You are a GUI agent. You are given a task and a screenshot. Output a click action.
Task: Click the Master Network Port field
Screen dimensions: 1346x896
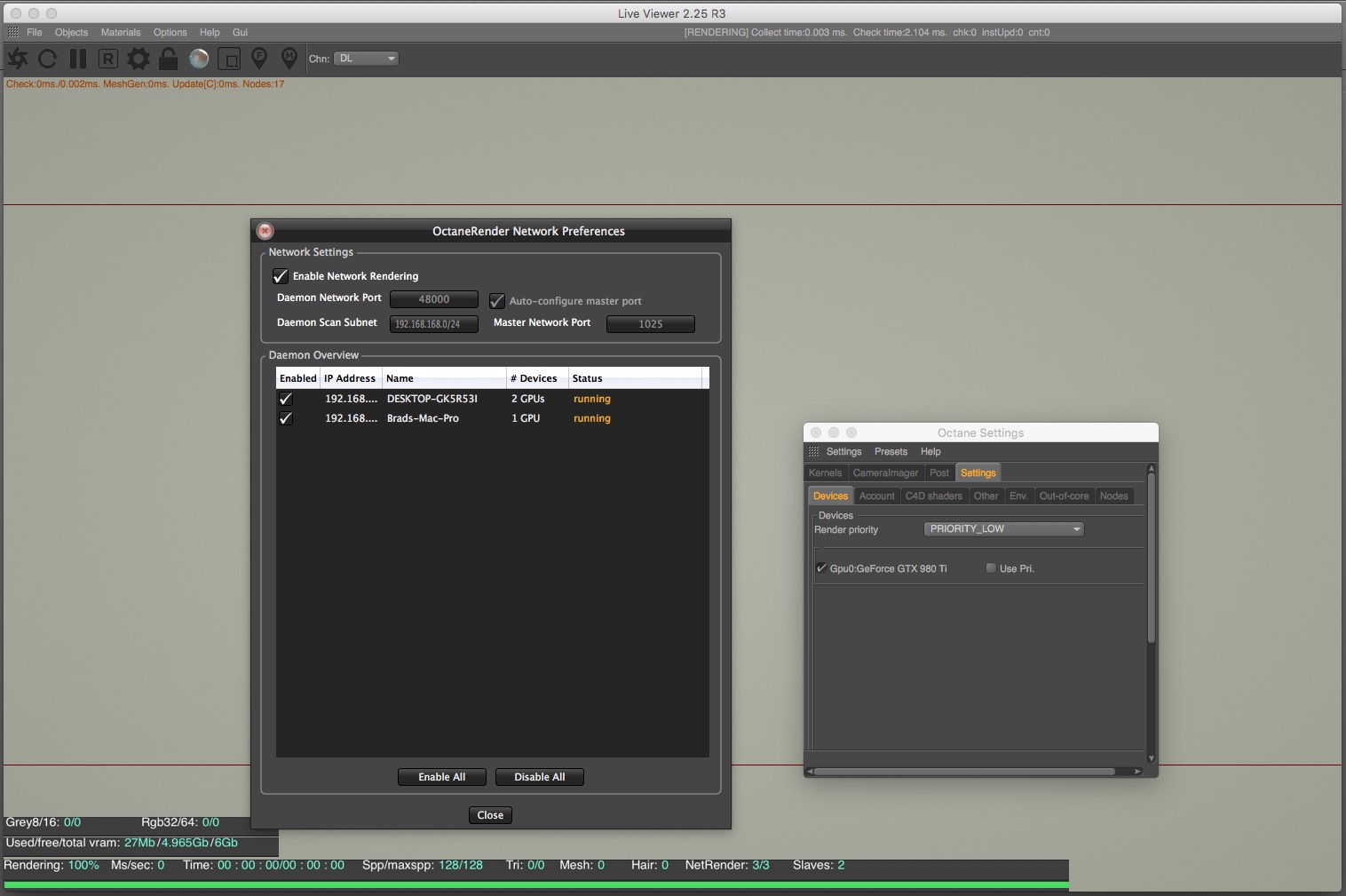coord(651,324)
